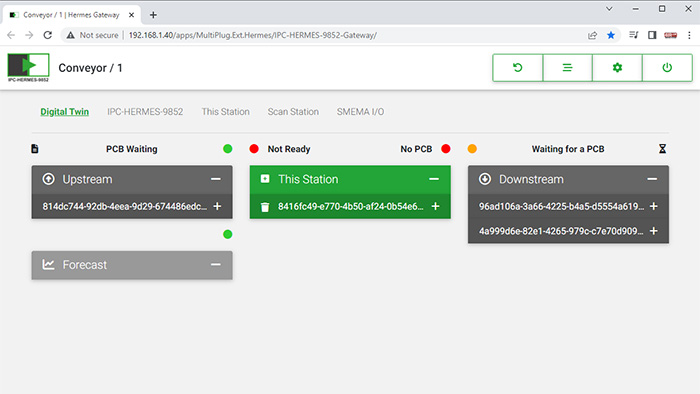Open the browser three-dot menu
The image size is (700, 394).
pyautogui.click(x=689, y=35)
